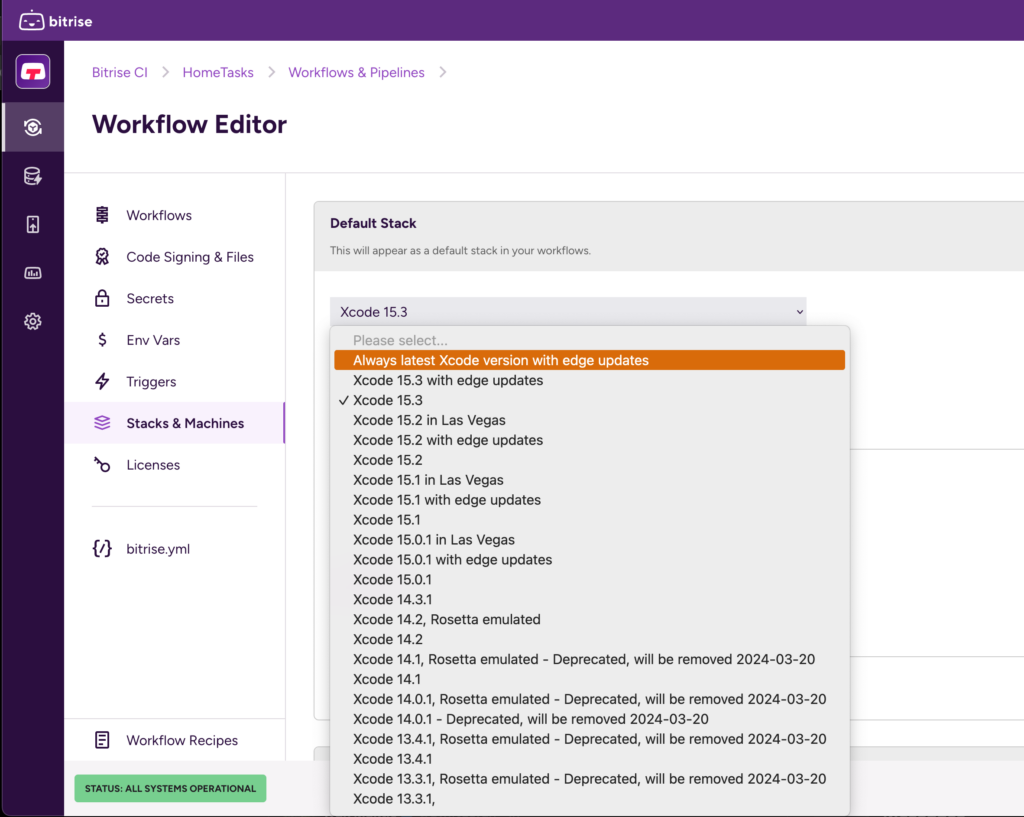The height and width of the screenshot is (817, 1024).
Task: Select plain Xcode 15.0.1 option
Action: [x=589, y=579]
